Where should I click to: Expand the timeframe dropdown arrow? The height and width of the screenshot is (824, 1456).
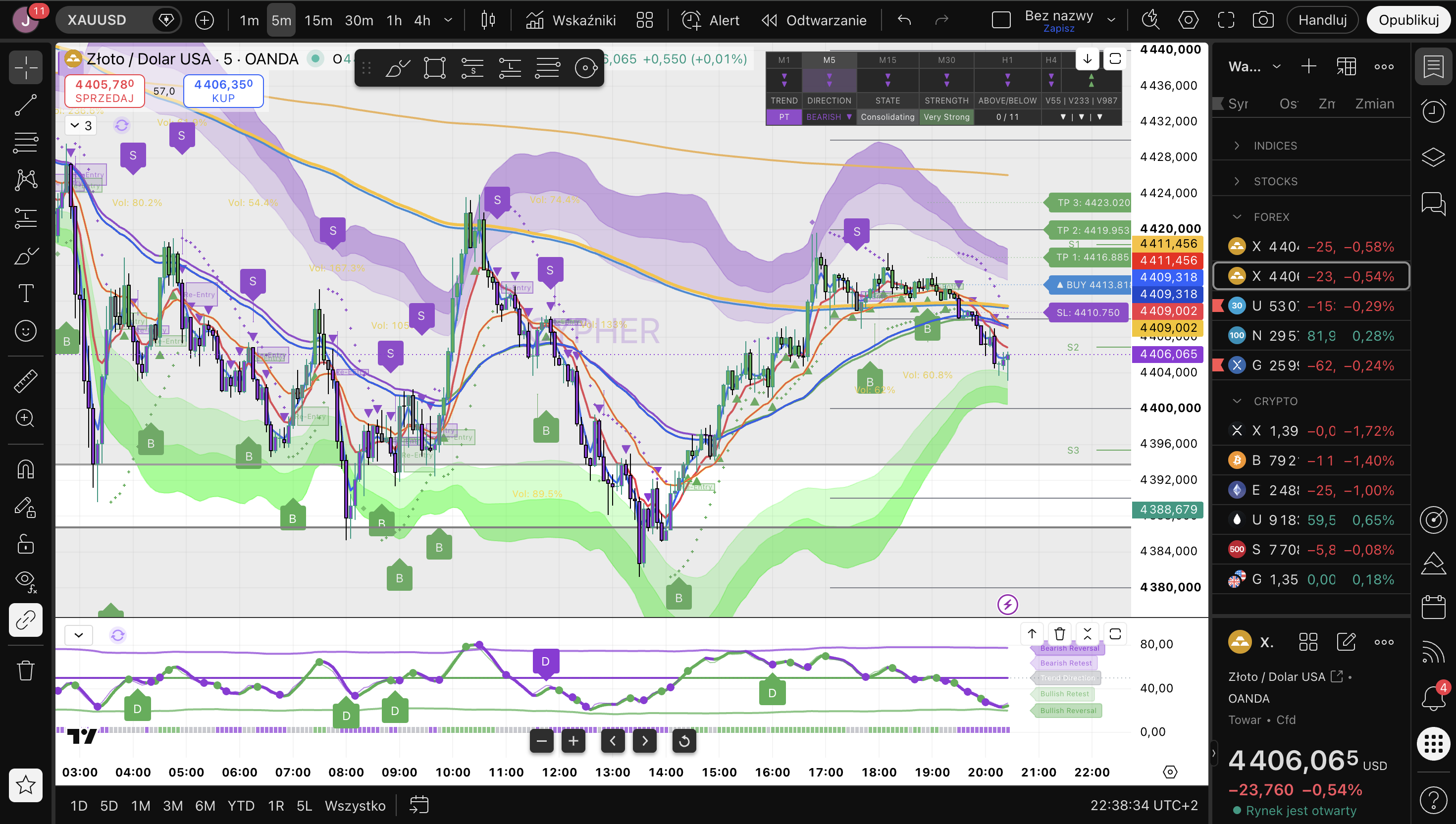[448, 20]
